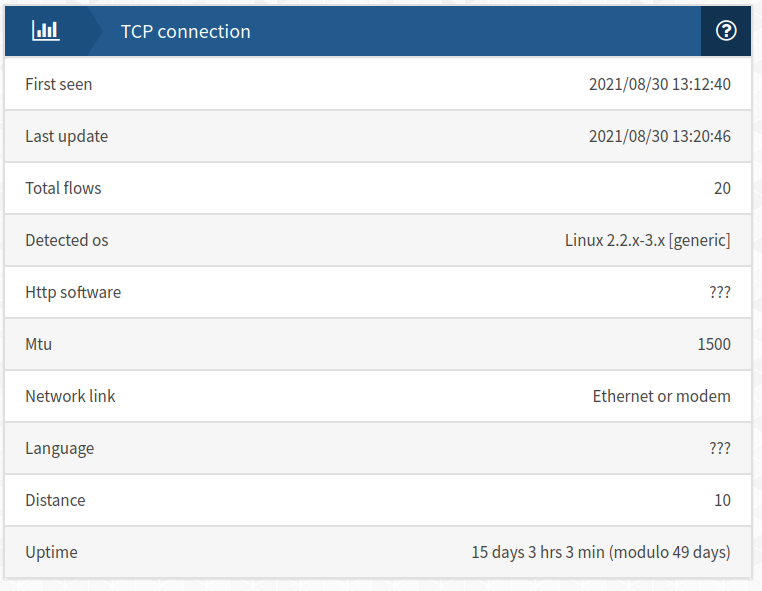The height and width of the screenshot is (591, 762).
Task: Click the TCP connection panel title
Action: pyautogui.click(x=186, y=32)
